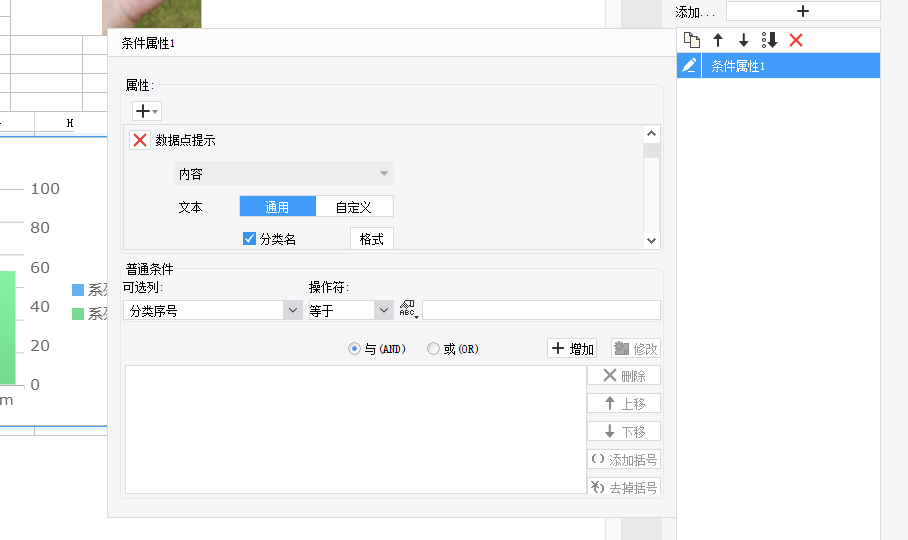Toggle the 分类名 checkbox
The image size is (908, 540).
249,238
